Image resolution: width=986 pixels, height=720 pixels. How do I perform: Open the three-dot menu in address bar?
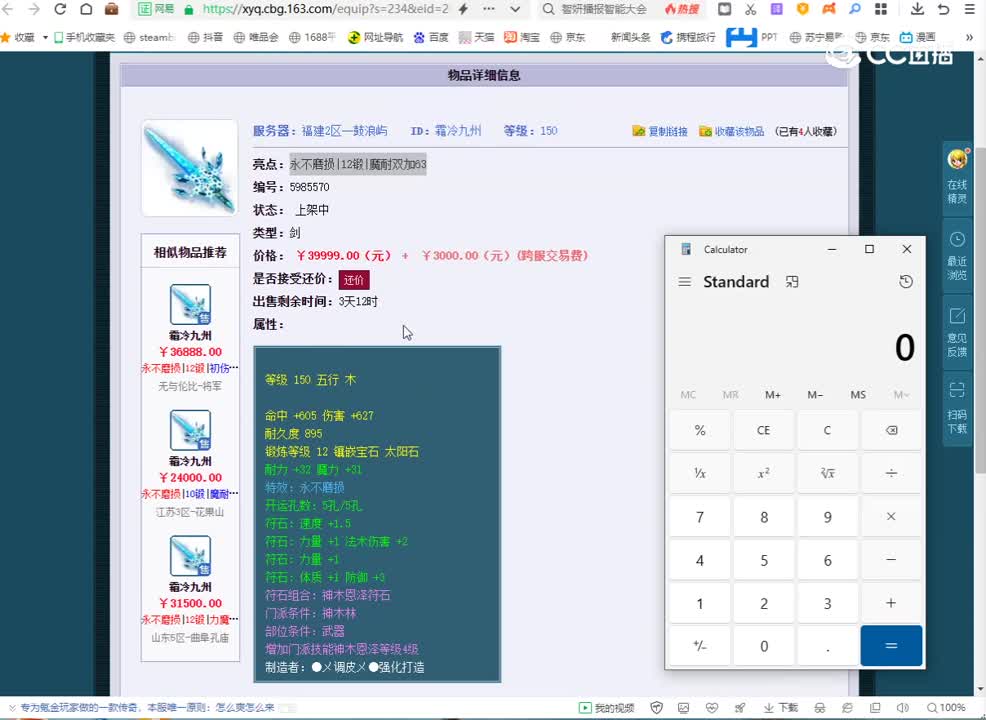point(489,9)
